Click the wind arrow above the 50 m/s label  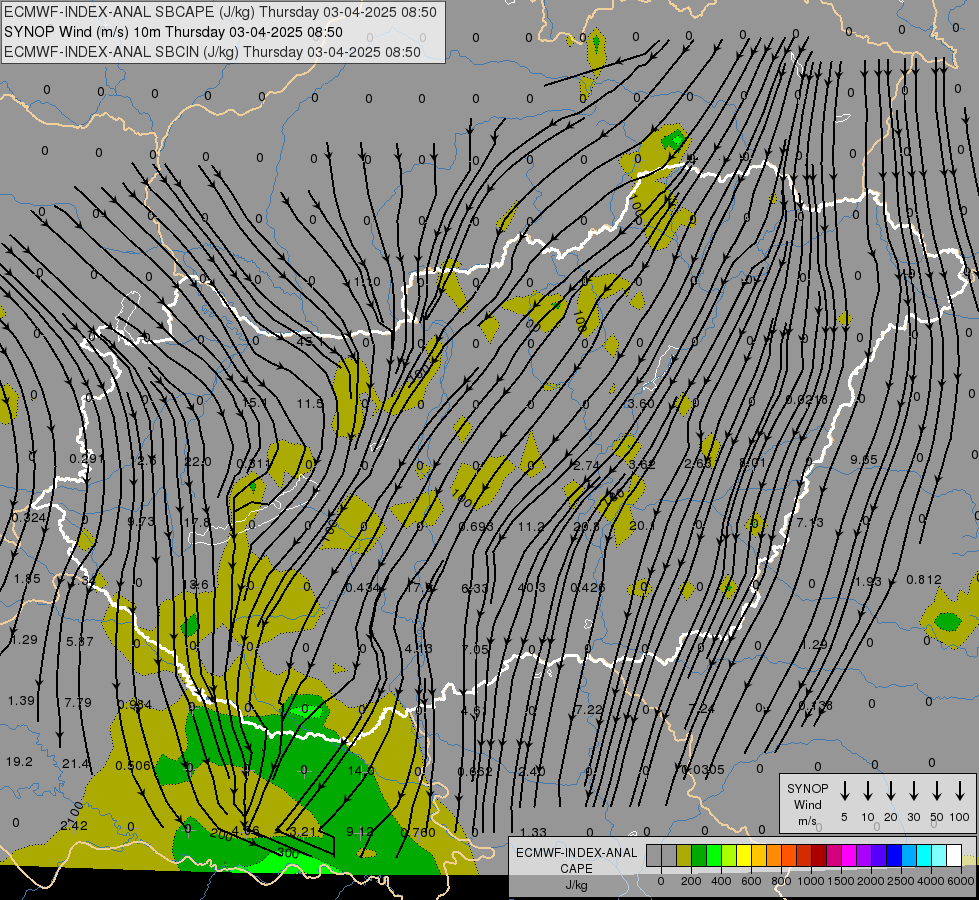point(937,791)
